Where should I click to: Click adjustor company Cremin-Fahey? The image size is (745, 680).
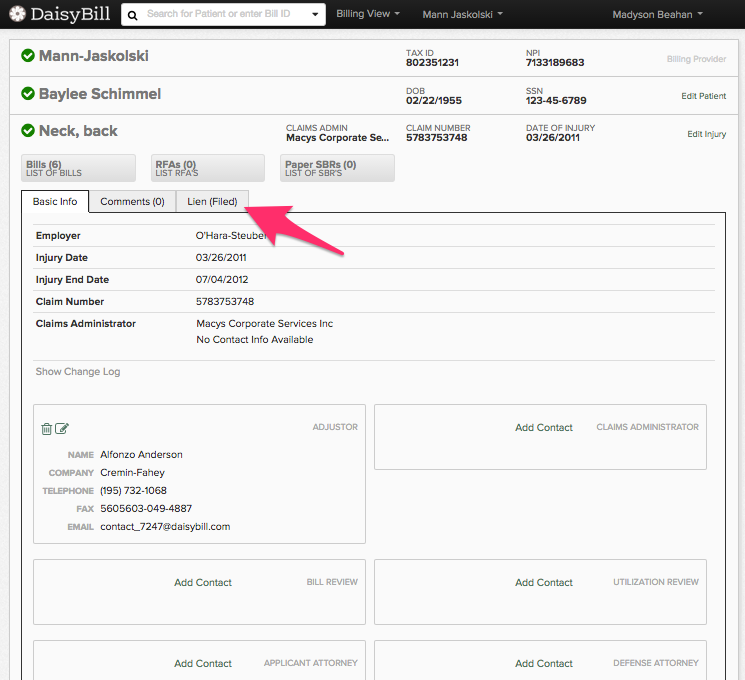point(133,473)
